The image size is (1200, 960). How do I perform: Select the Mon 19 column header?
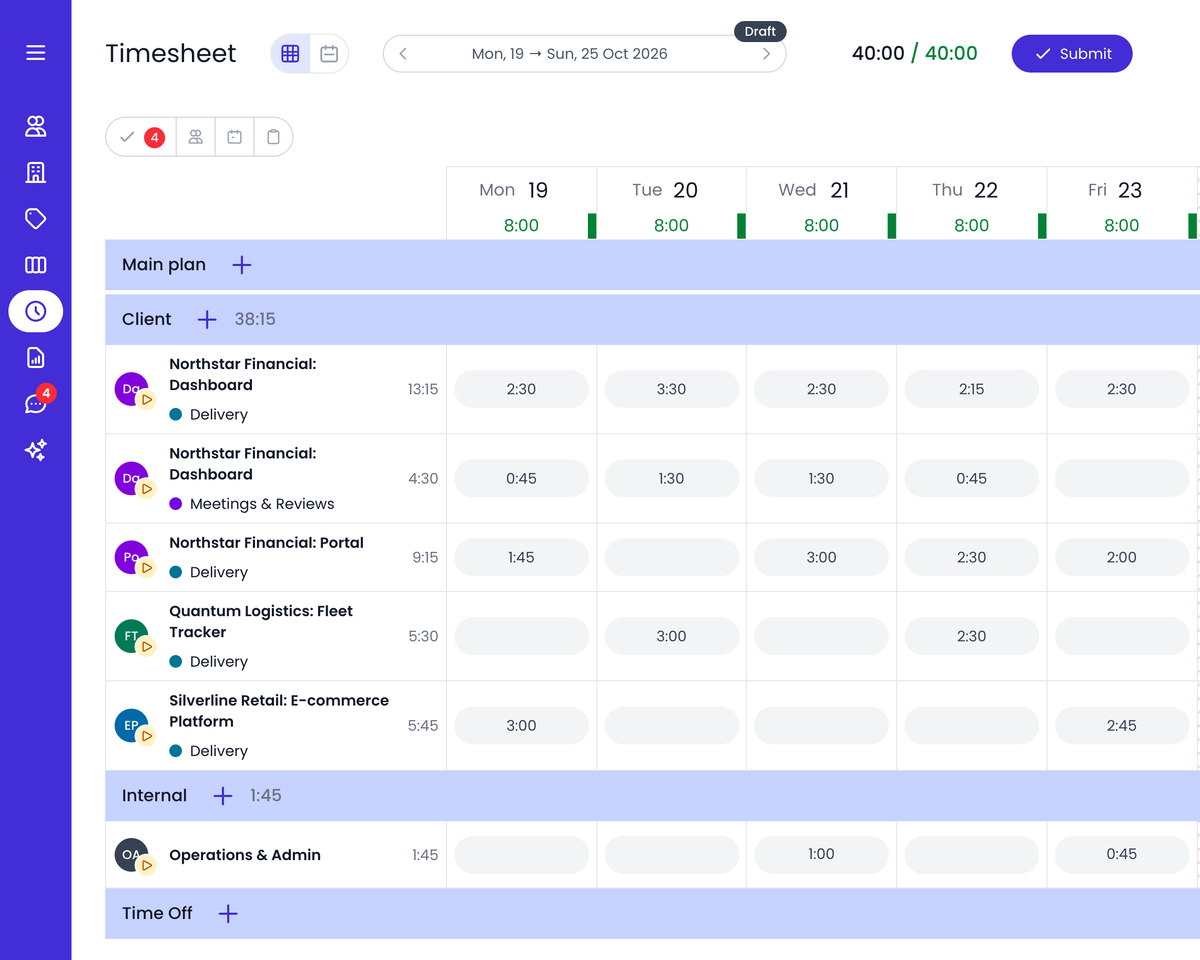point(521,203)
